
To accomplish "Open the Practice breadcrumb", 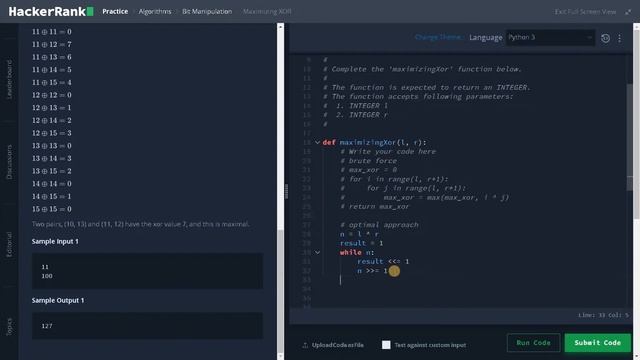I will 115,11.
